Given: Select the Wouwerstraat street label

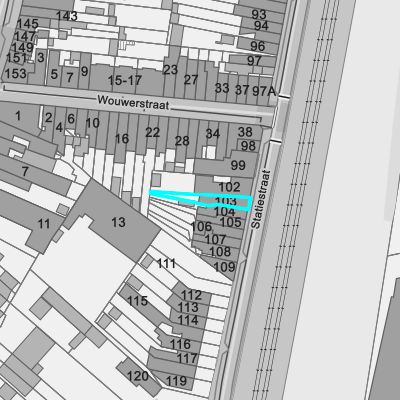Looking at the screenshot, I should [133, 102].
